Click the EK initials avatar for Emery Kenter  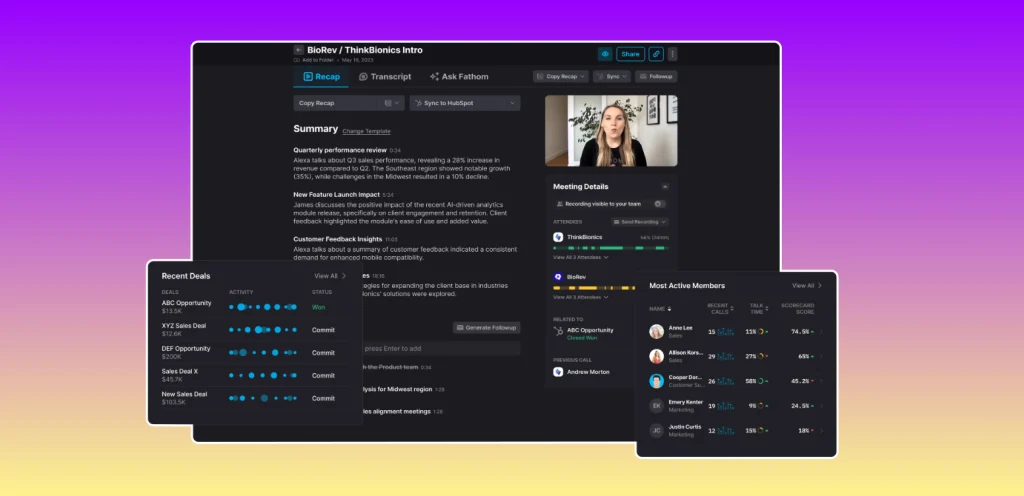click(x=656, y=406)
